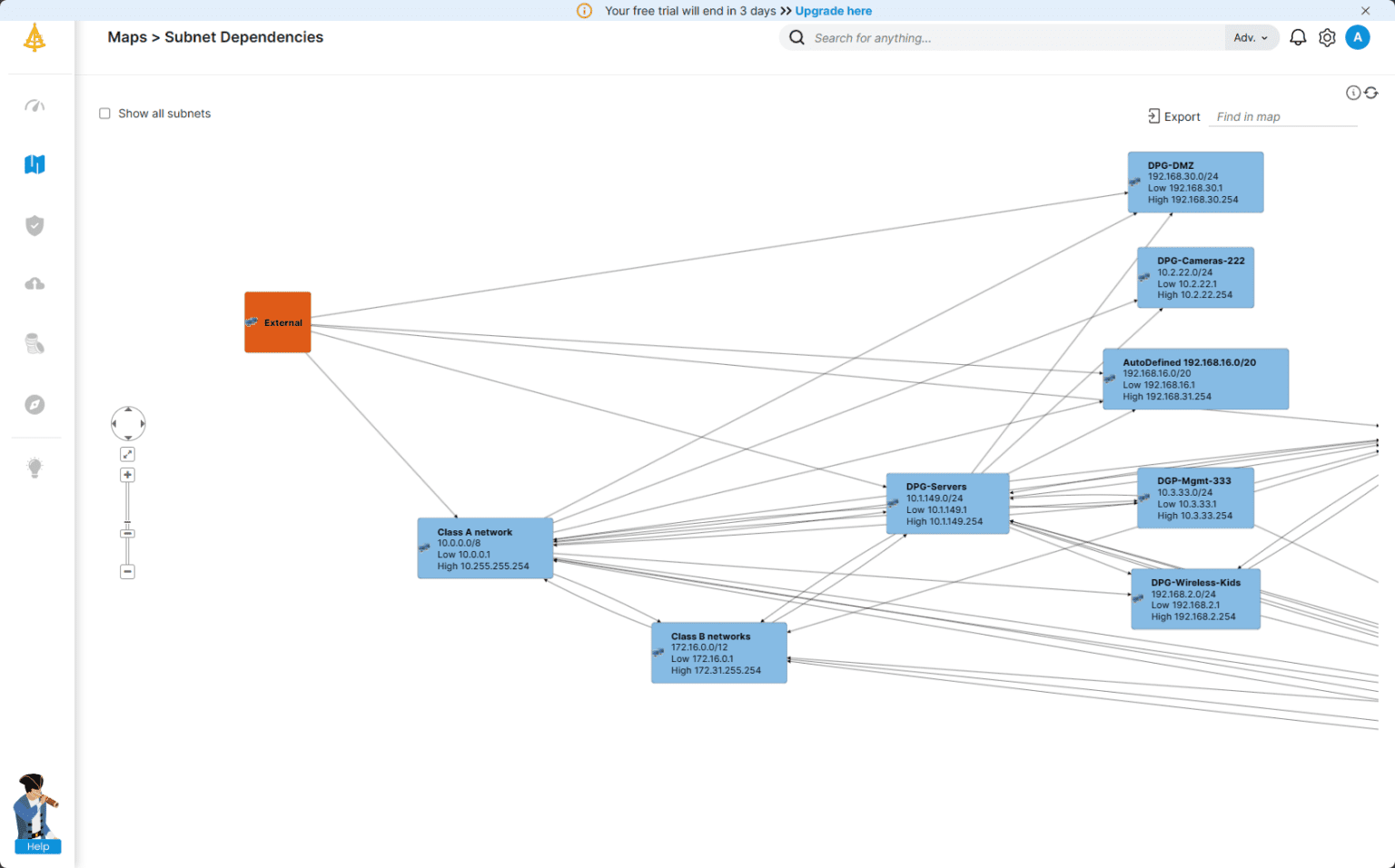Screen dimensions: 1395x868
Task: Export the subnet dependencies map
Action: [1173, 116]
